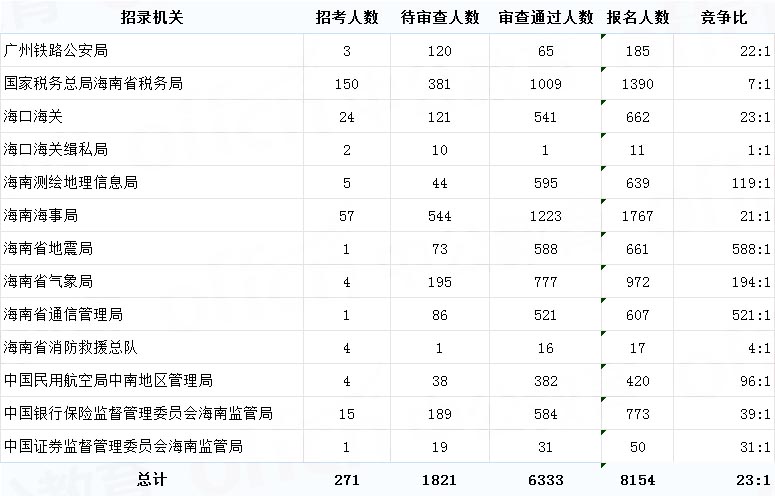Select 竞争比 cell 96:1
The image size is (775, 496).
[755, 381]
